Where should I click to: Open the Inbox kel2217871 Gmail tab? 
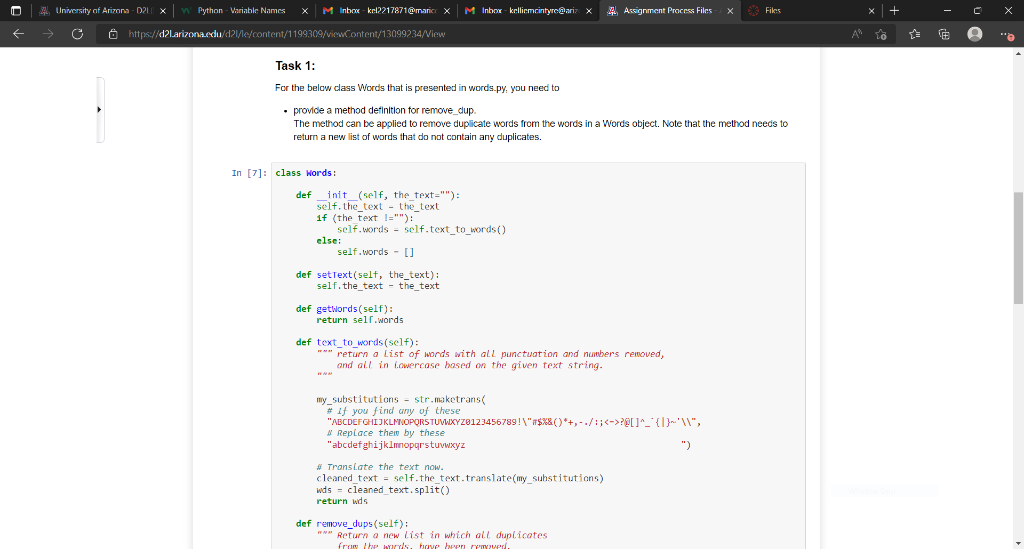point(387,10)
